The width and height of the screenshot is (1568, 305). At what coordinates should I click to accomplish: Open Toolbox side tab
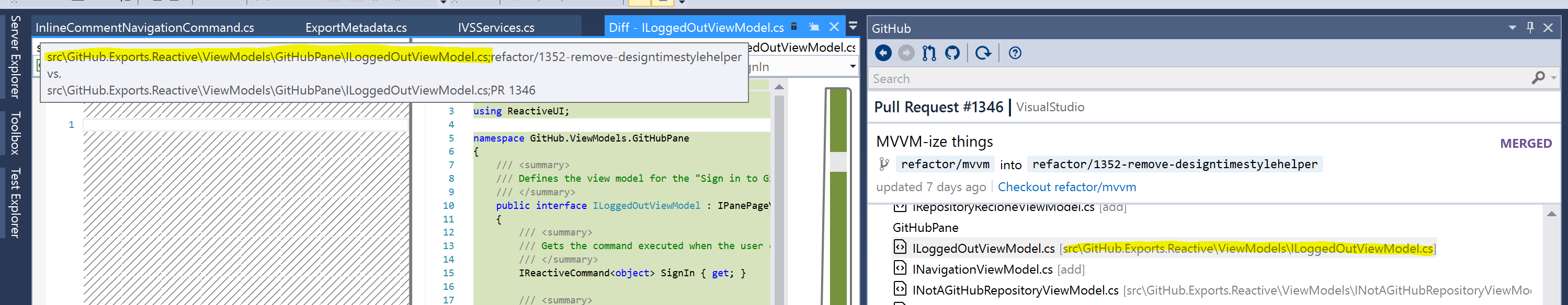click(15, 133)
